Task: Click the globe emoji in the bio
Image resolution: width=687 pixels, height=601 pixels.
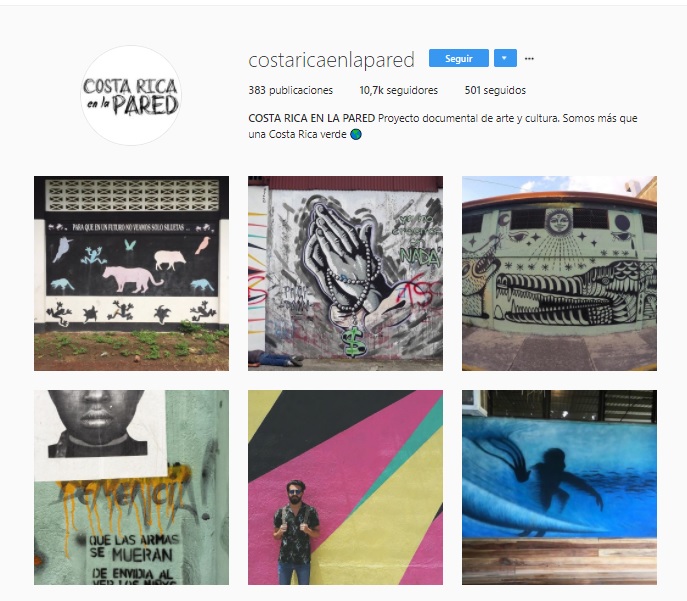Action: (356, 134)
